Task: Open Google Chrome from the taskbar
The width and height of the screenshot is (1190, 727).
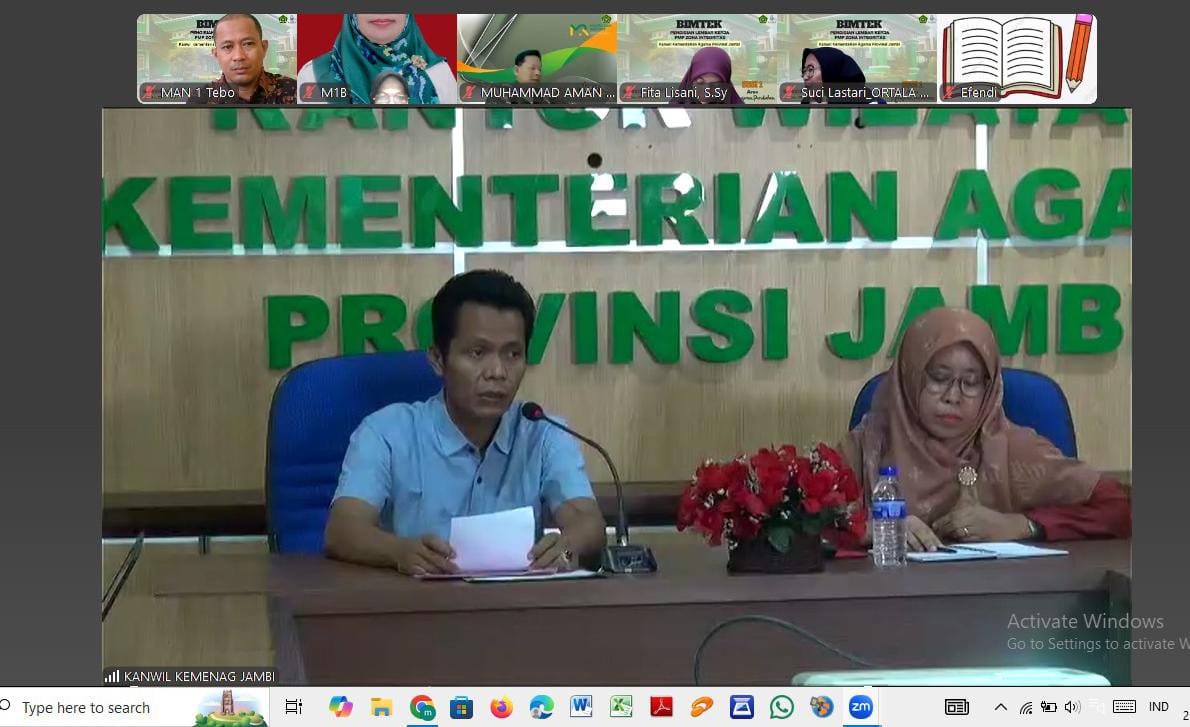Action: coord(422,707)
